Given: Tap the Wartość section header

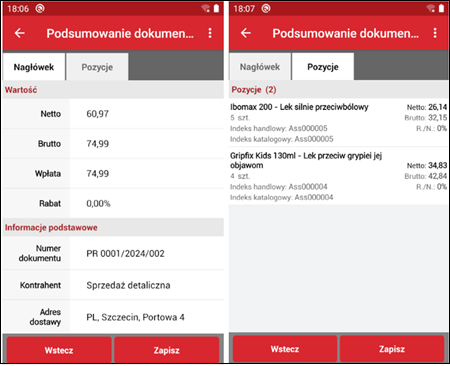Looking at the screenshot, I should (x=113, y=90).
